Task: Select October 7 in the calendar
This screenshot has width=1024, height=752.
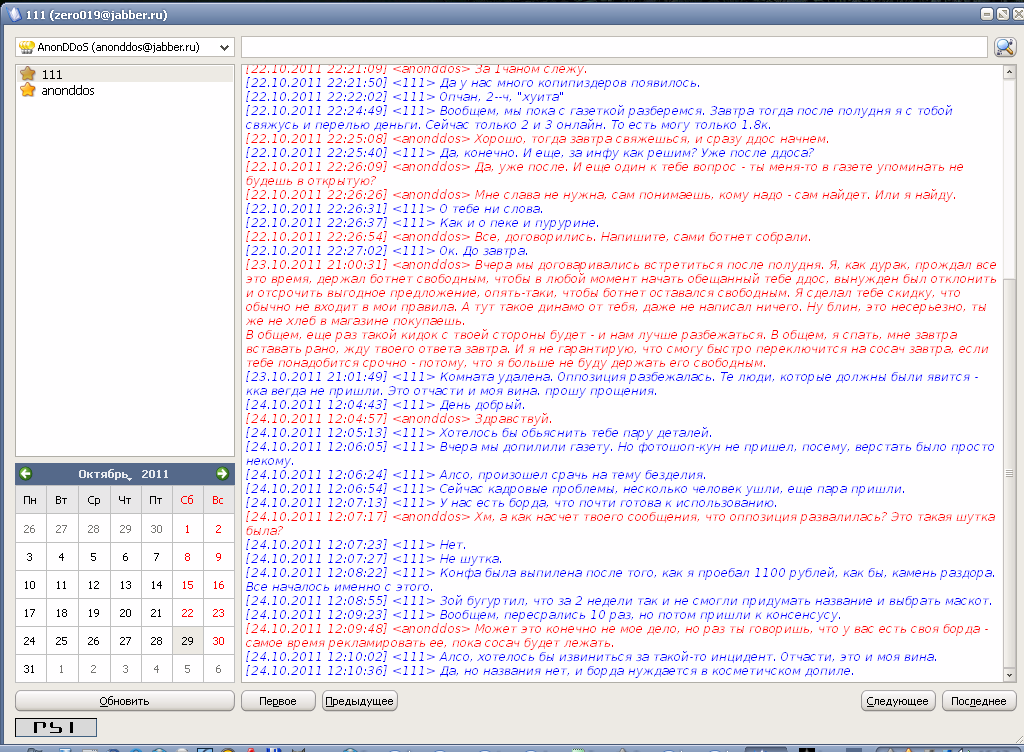Action: click(156, 557)
